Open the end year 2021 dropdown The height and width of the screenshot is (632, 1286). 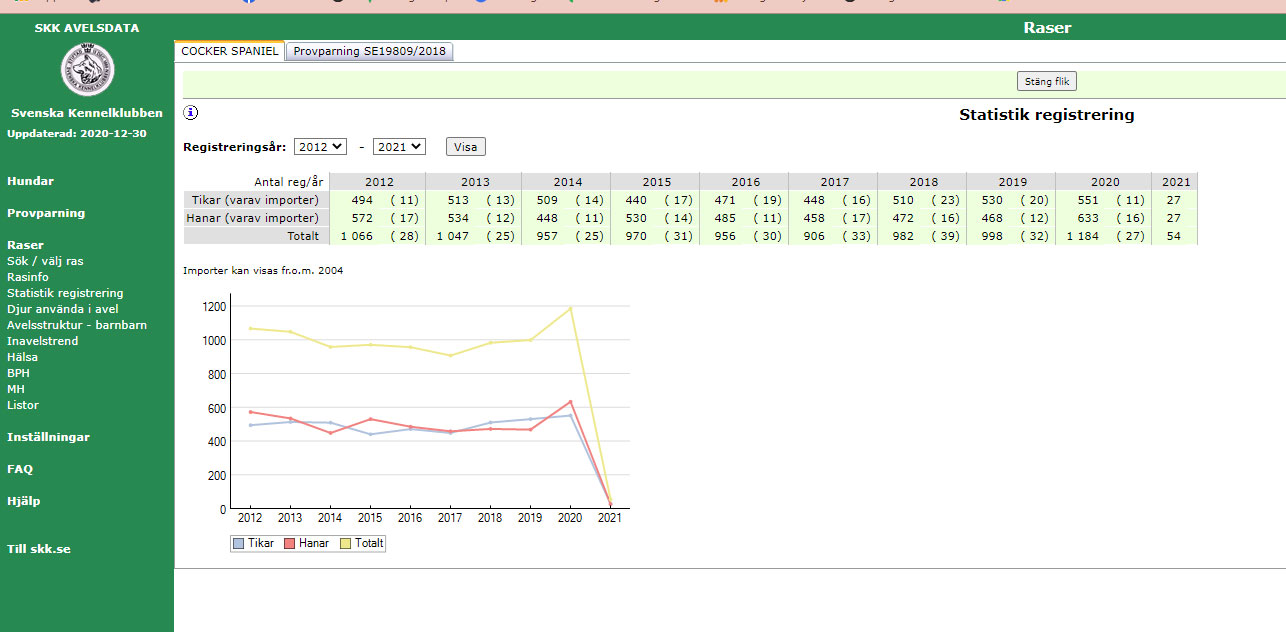click(x=399, y=147)
